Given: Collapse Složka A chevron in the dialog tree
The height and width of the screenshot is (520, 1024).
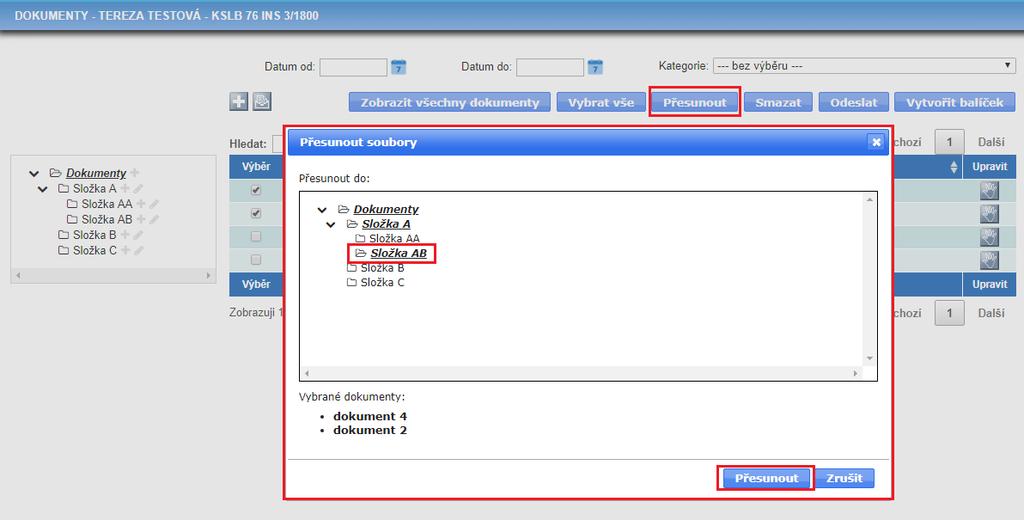Looking at the screenshot, I should (331, 225).
